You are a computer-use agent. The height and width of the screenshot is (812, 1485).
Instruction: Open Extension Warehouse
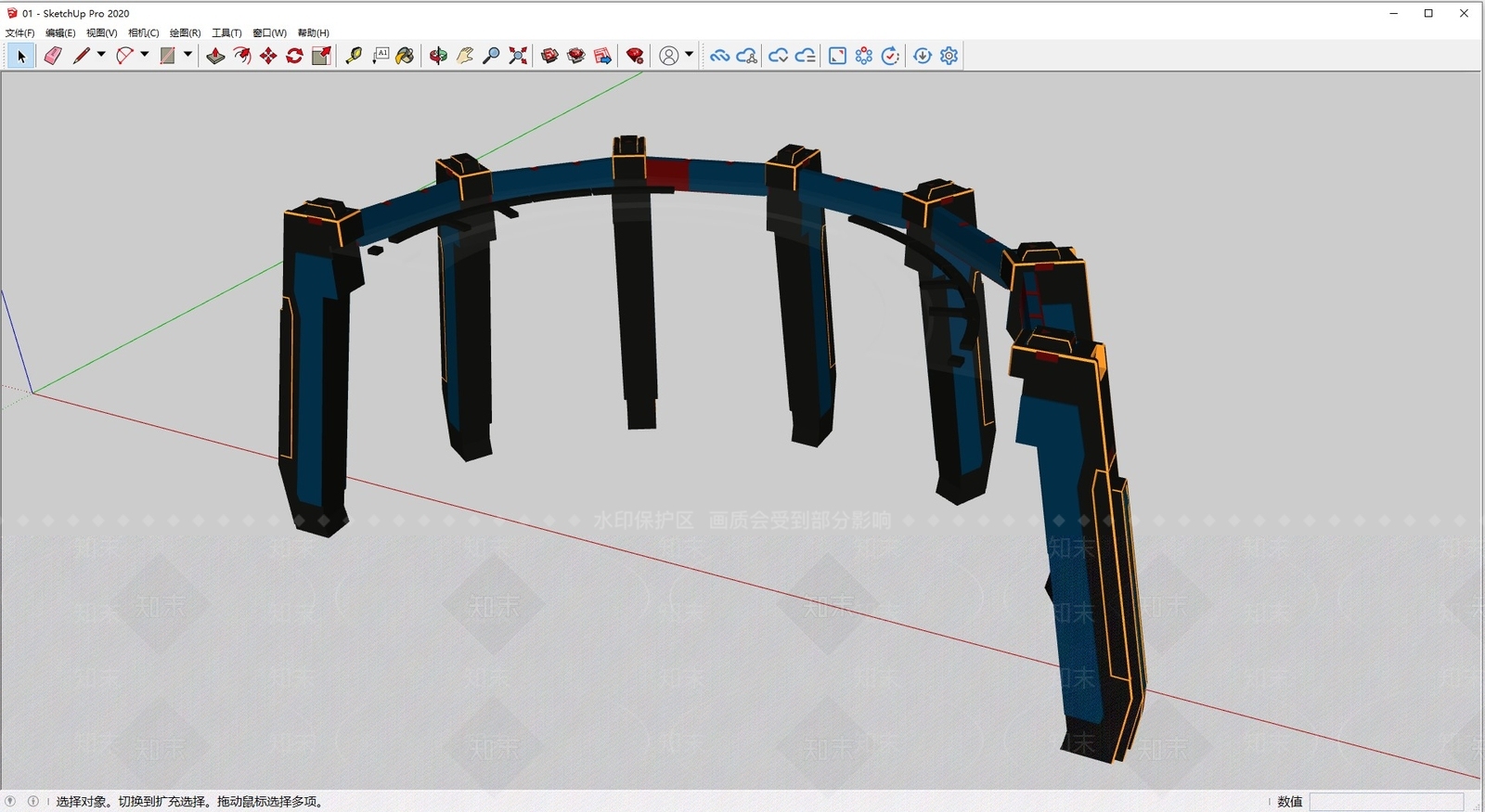point(576,56)
